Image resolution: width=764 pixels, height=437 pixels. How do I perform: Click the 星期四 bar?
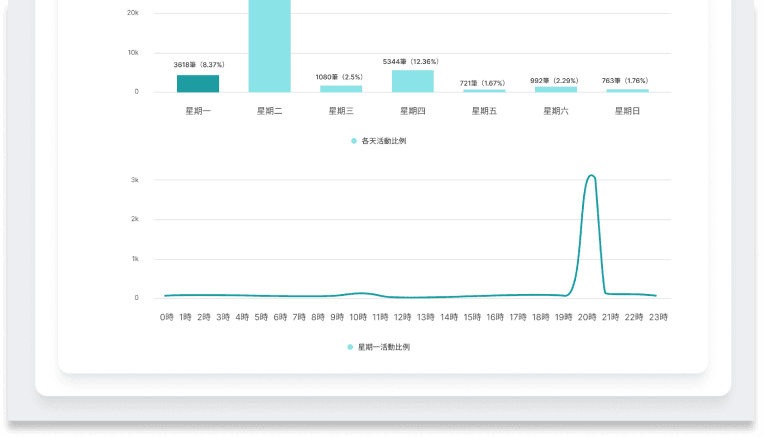(x=412, y=81)
